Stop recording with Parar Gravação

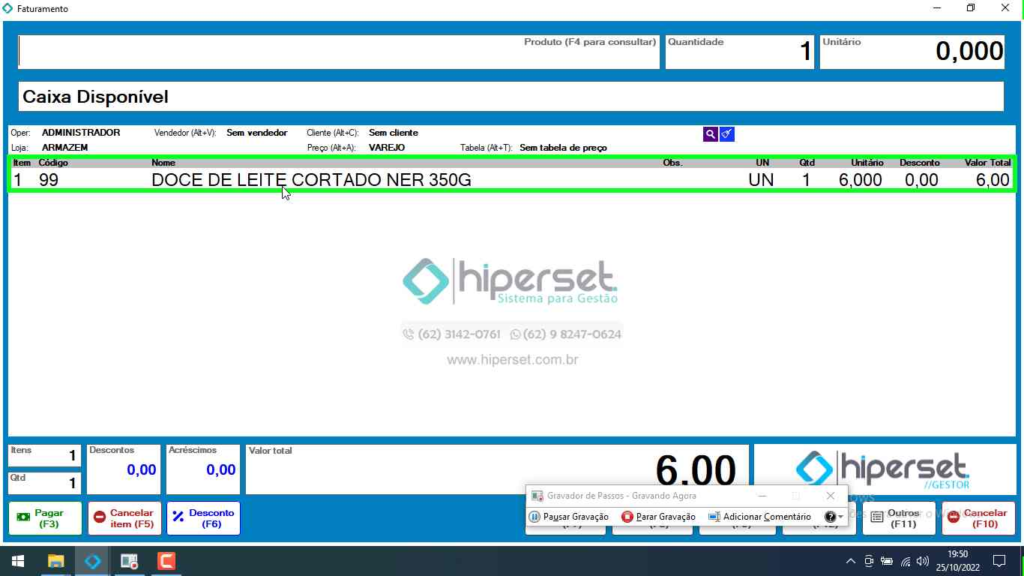(x=658, y=517)
